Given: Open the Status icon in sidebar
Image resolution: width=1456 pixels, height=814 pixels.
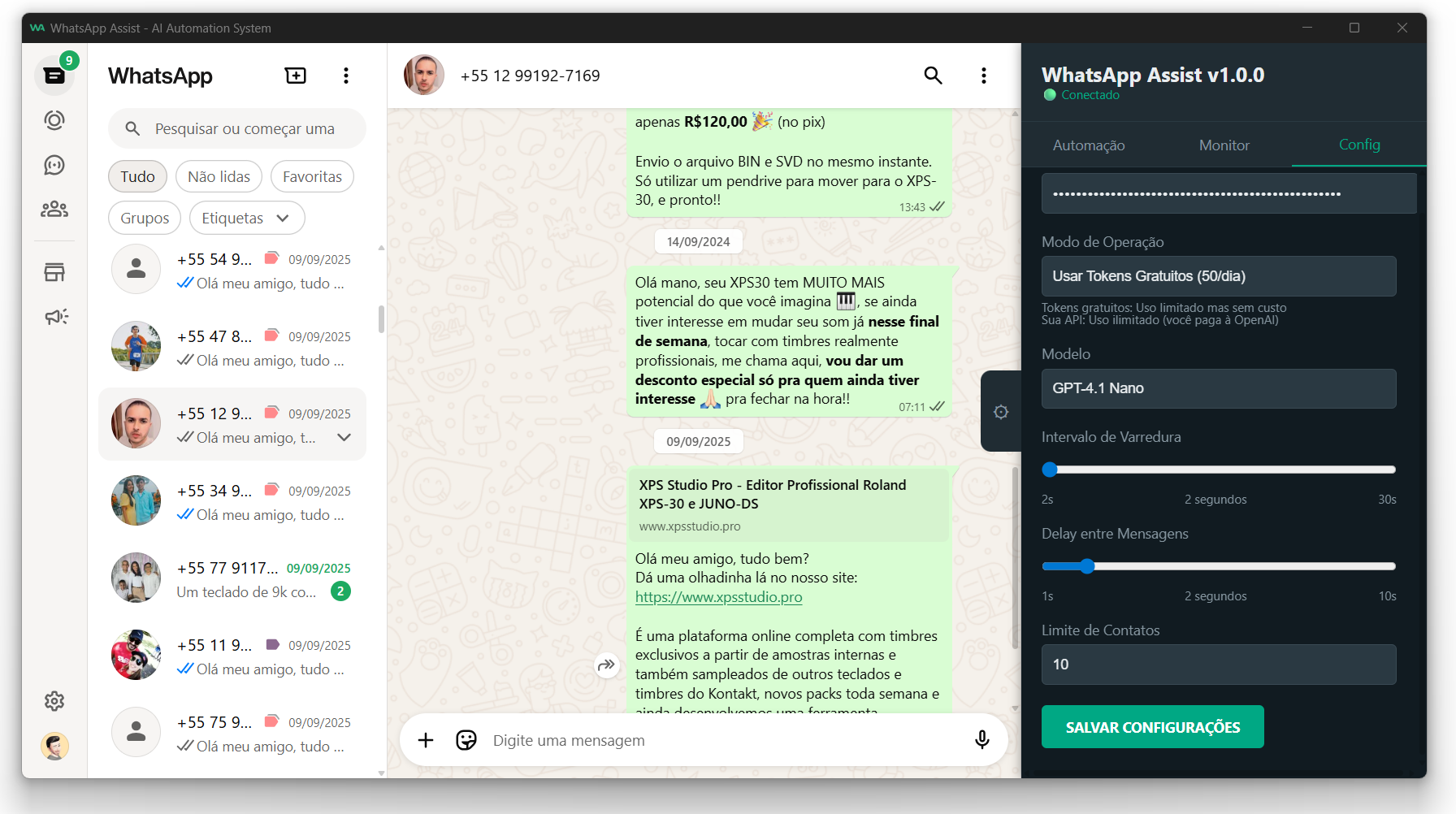Looking at the screenshot, I should pos(54,120).
